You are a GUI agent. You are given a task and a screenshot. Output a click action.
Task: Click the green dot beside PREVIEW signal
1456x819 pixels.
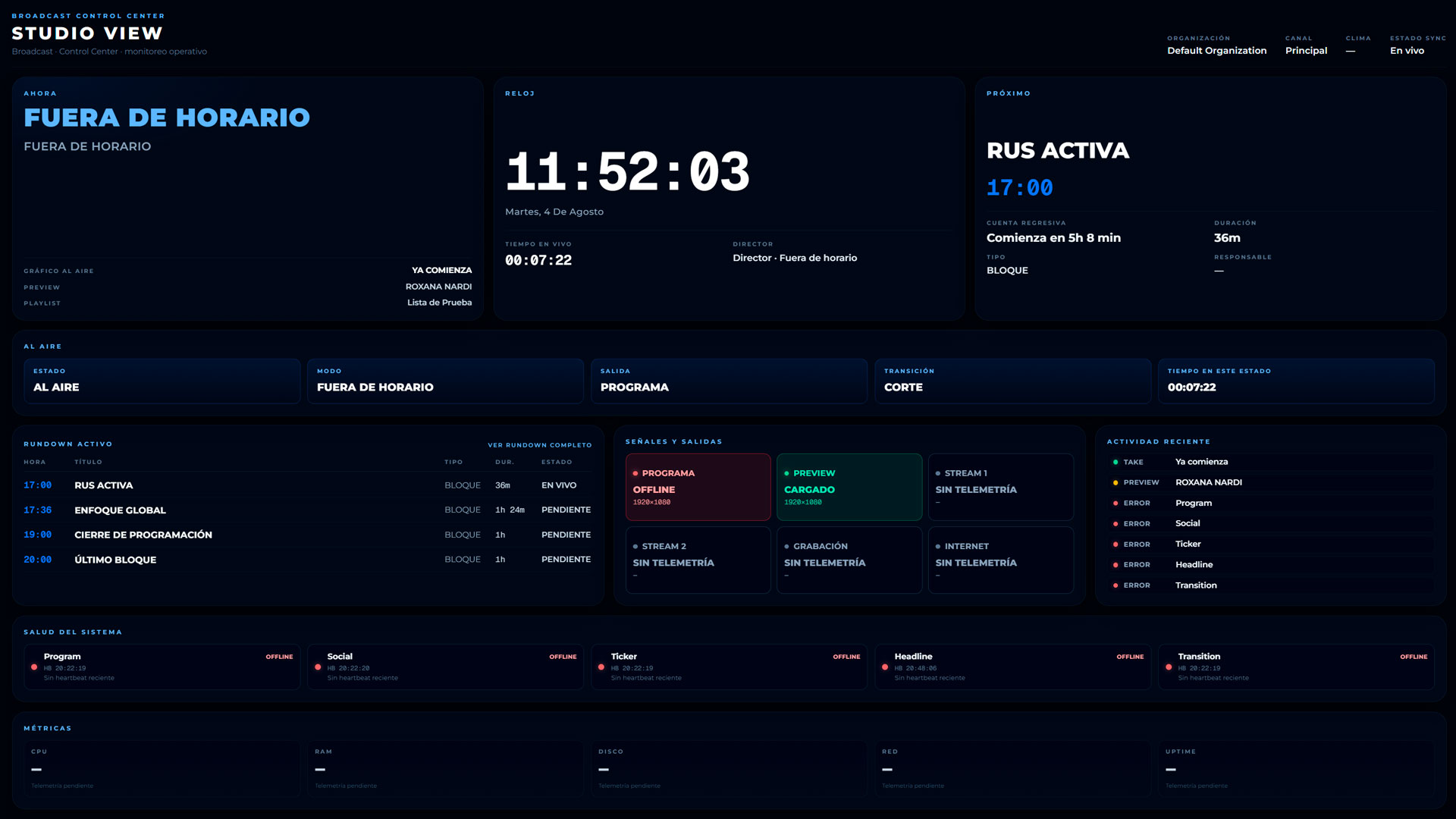(786, 473)
